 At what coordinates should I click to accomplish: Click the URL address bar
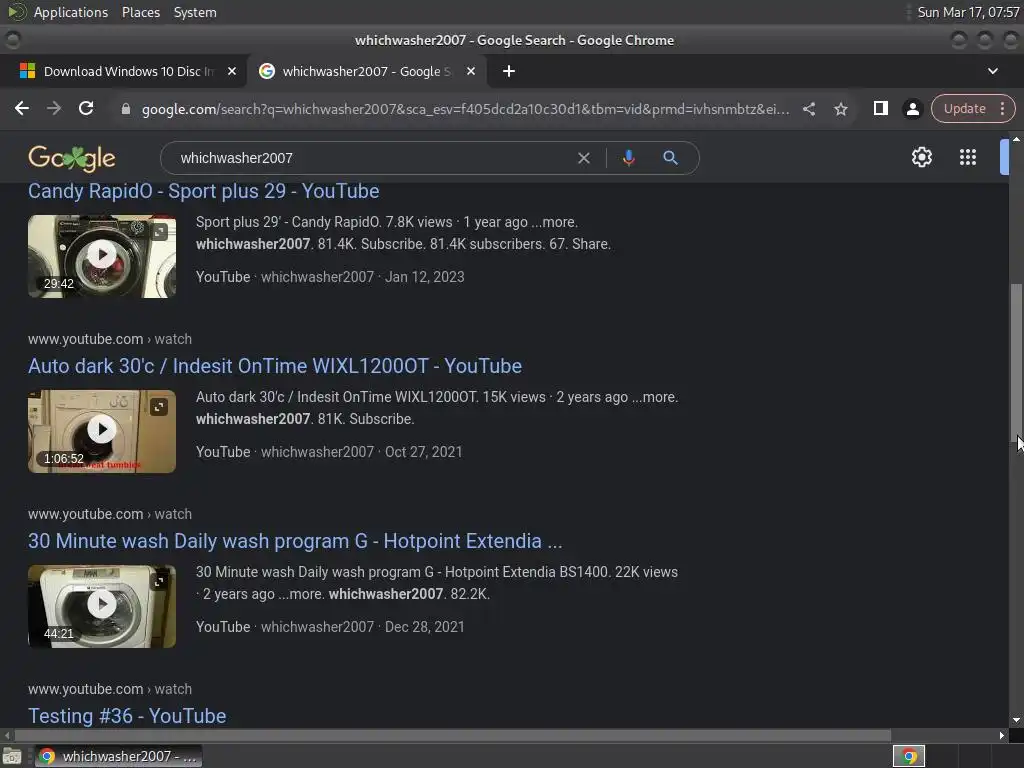pos(465,109)
